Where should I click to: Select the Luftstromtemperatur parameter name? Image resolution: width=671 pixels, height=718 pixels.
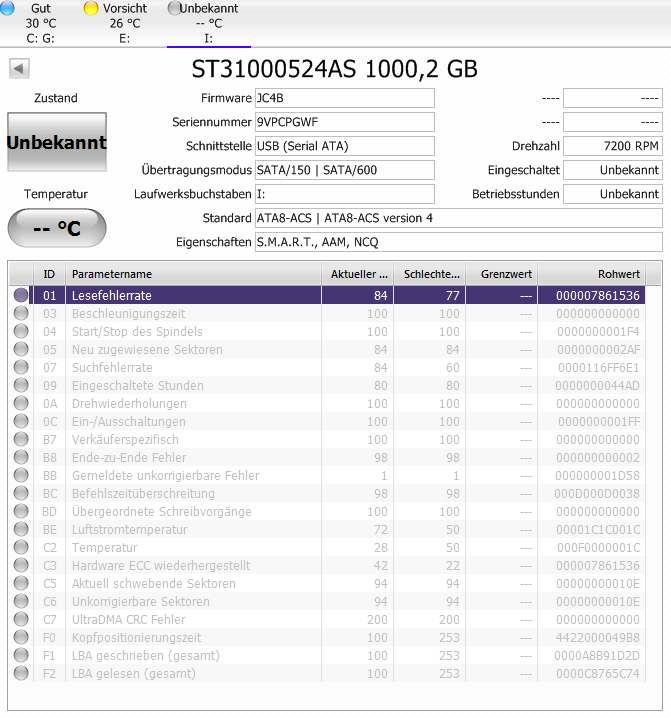[x=130, y=529]
